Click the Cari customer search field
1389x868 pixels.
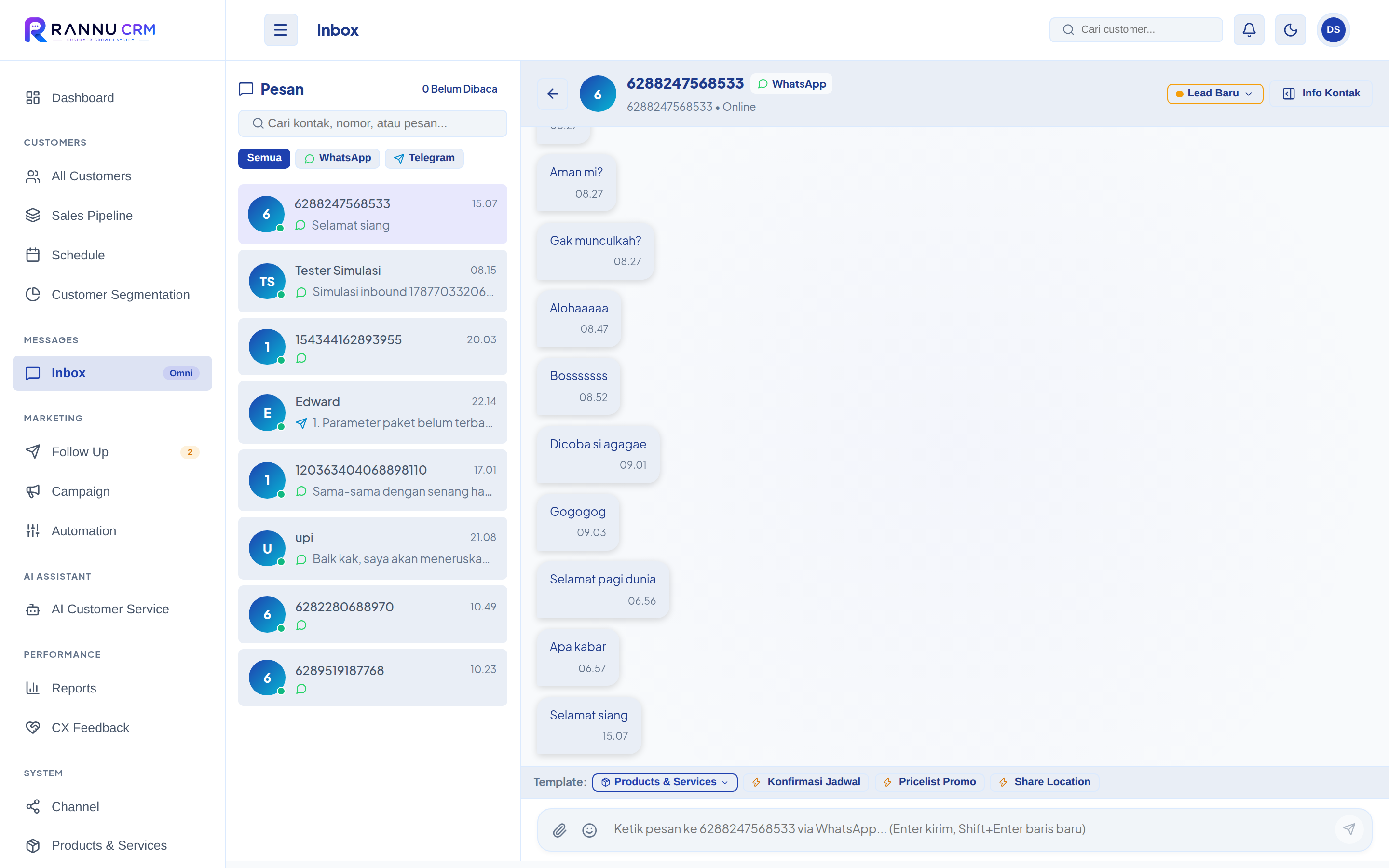coord(1135,30)
